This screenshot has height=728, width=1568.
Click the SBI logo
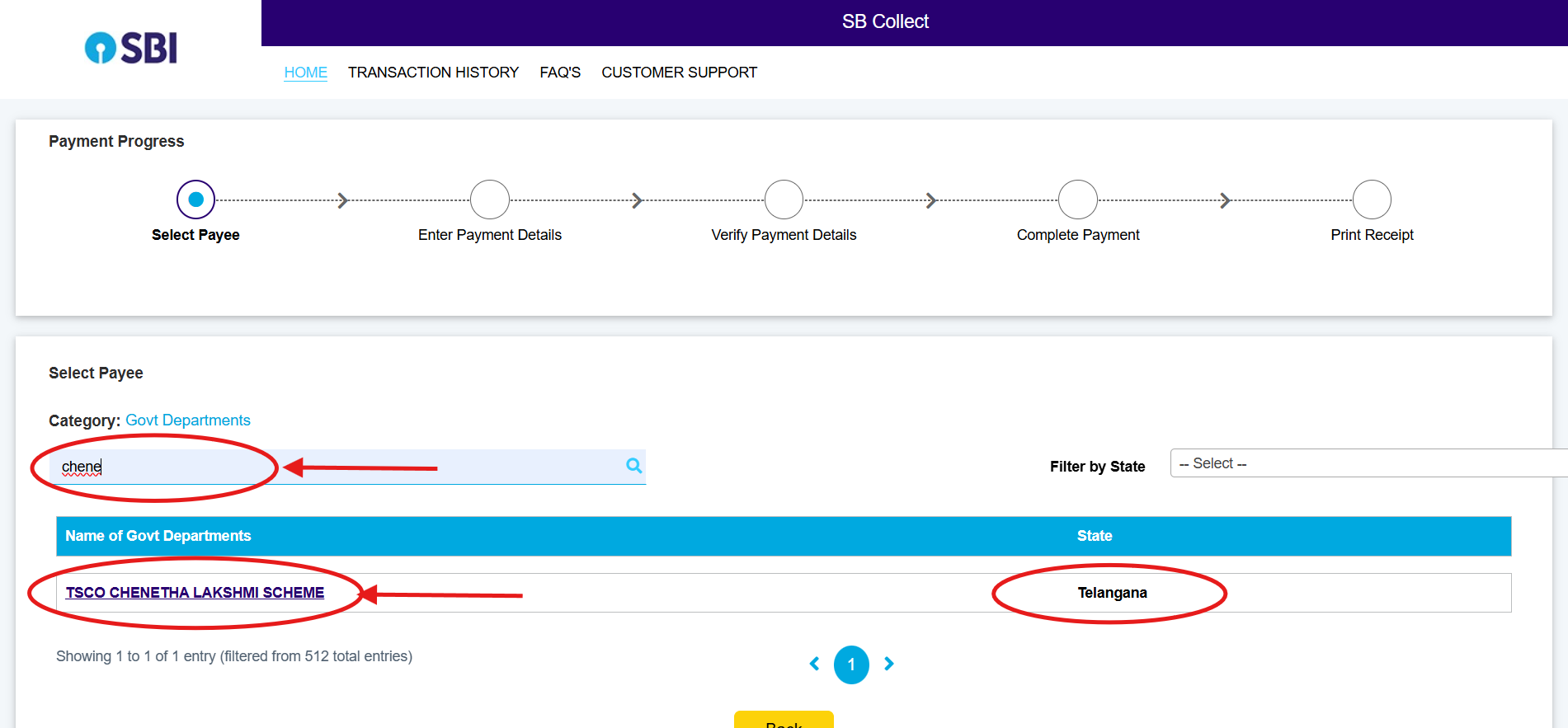coord(131,48)
